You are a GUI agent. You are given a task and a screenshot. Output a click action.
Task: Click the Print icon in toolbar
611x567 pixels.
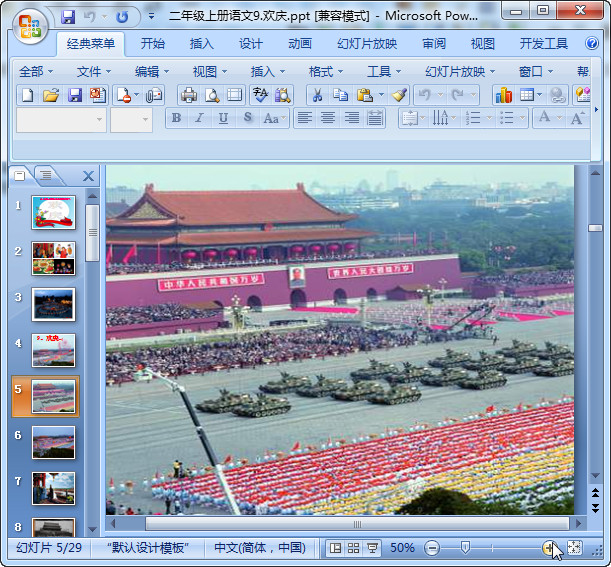pos(189,95)
